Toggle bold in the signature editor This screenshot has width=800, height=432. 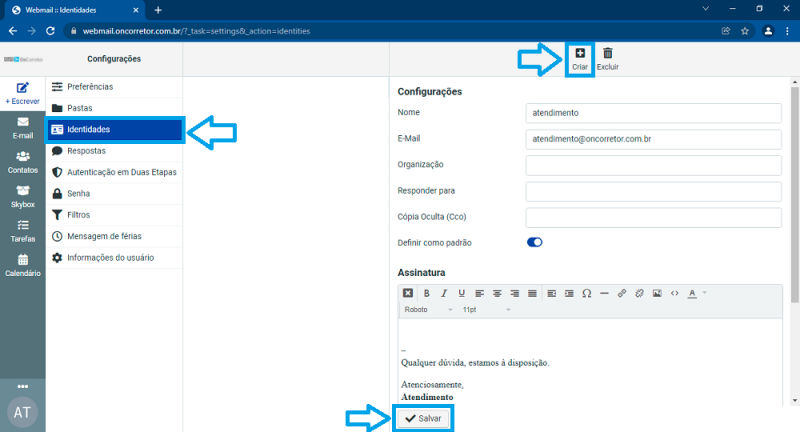click(x=427, y=293)
